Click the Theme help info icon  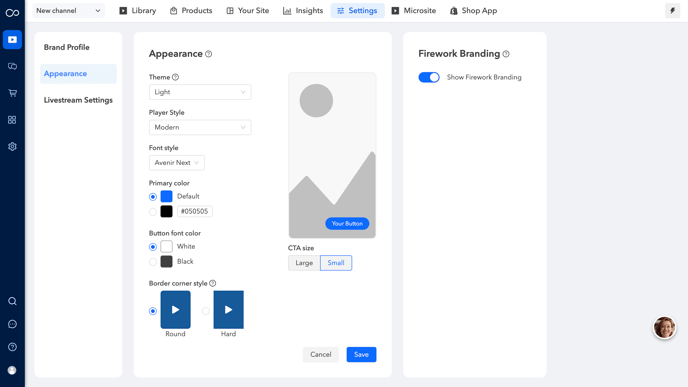point(176,77)
